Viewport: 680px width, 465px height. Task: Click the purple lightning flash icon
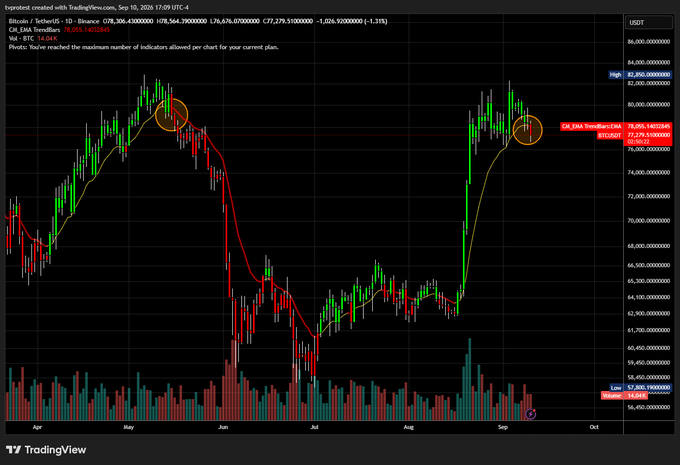click(x=531, y=414)
